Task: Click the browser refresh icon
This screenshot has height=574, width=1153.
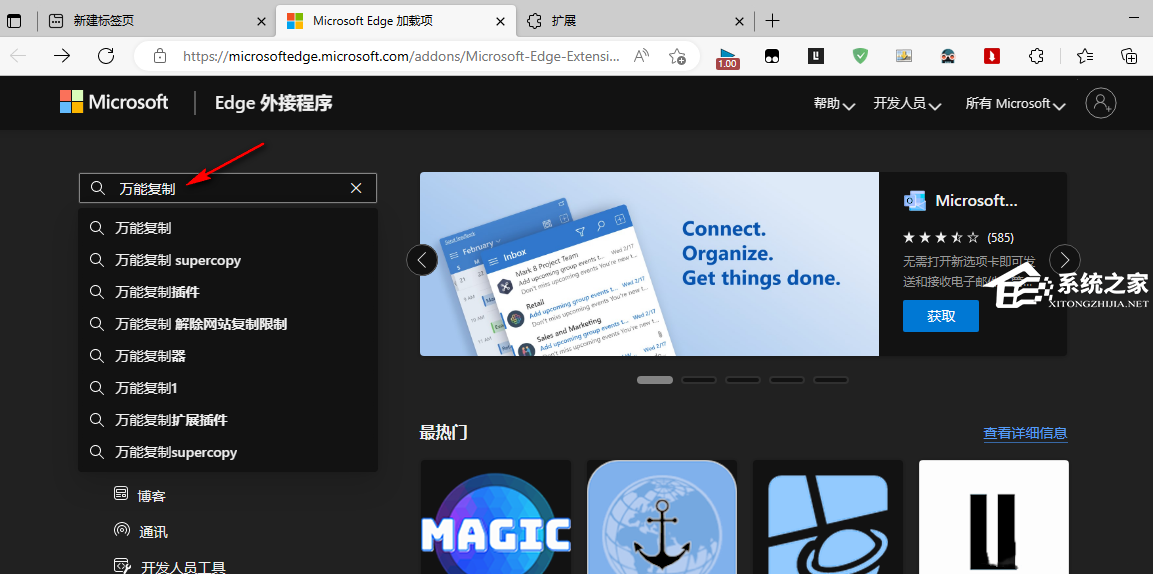Action: [x=106, y=56]
